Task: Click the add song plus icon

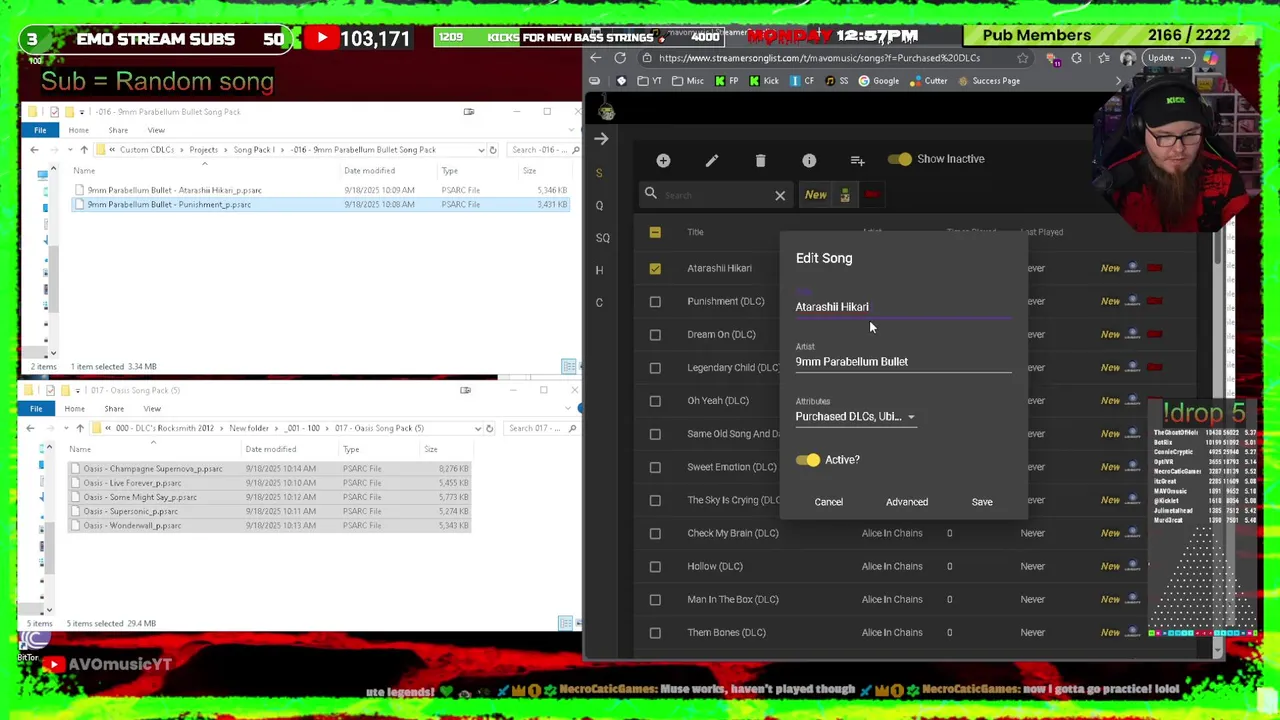Action: [x=663, y=160]
